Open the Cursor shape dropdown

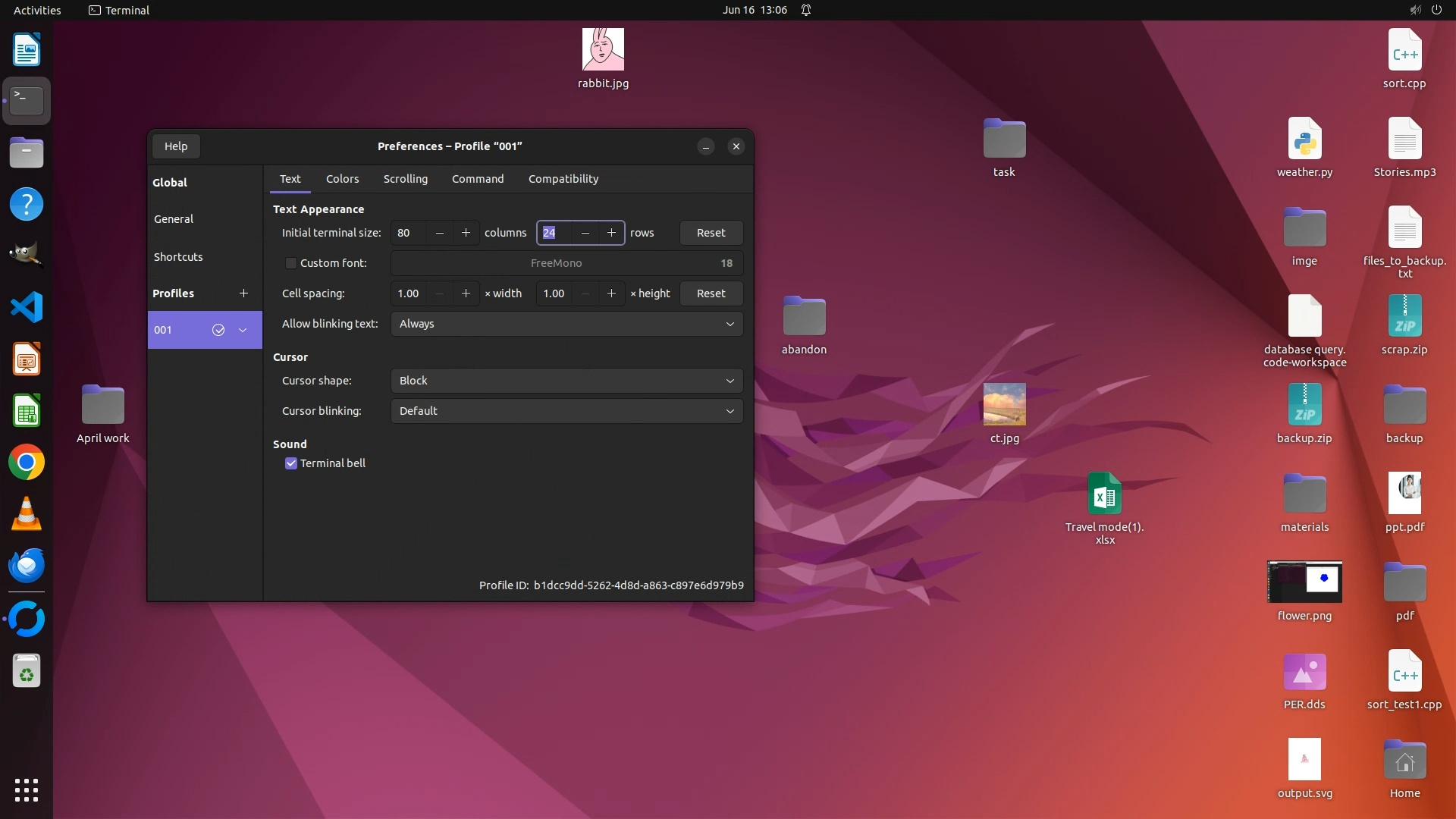pos(566,381)
